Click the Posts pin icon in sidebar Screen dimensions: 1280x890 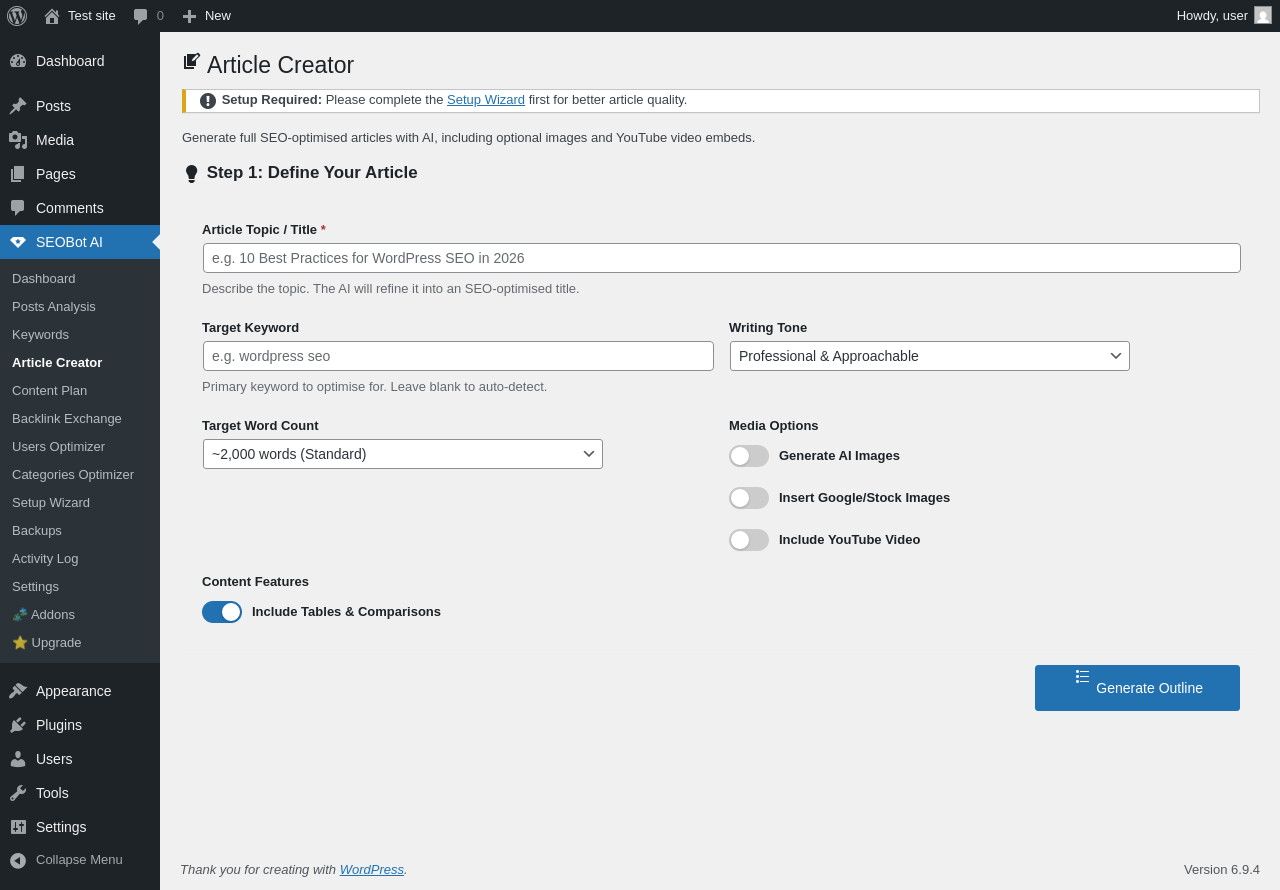point(18,106)
